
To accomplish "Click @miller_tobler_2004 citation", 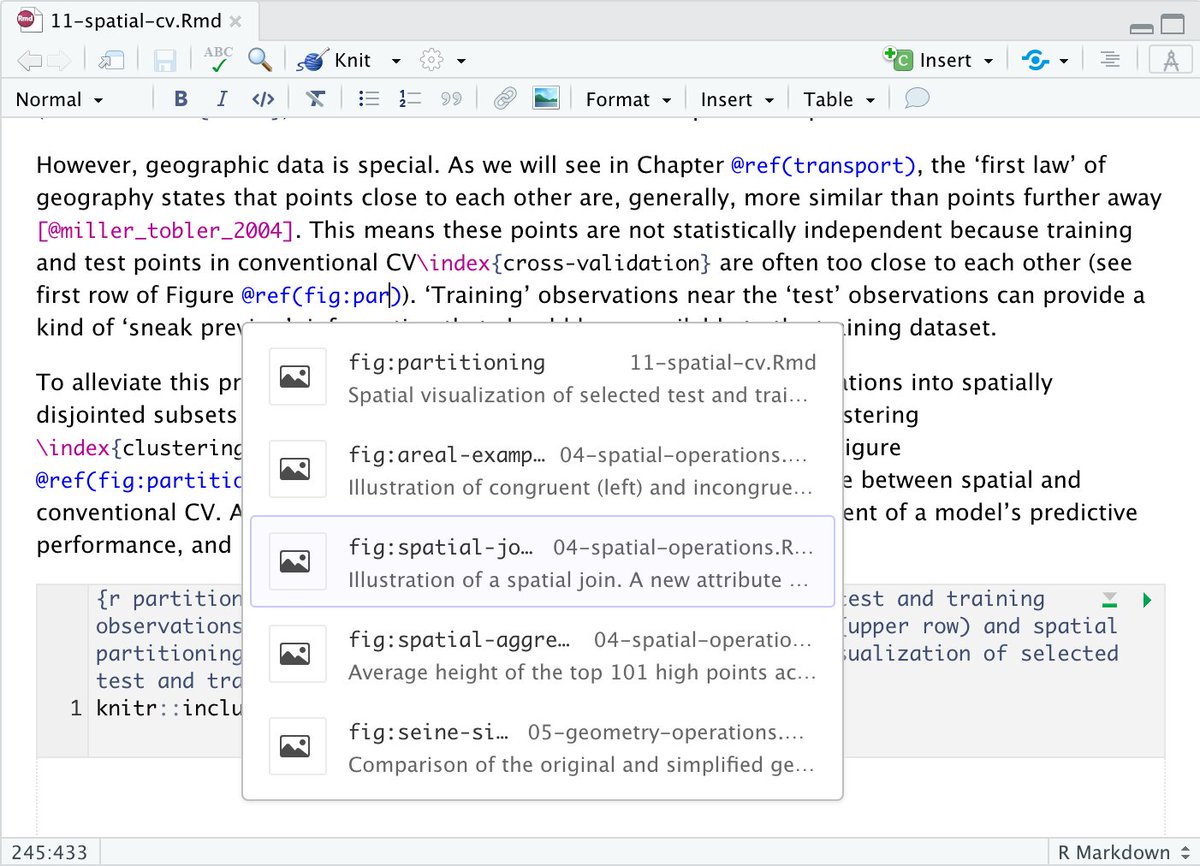I will pyautogui.click(x=167, y=231).
